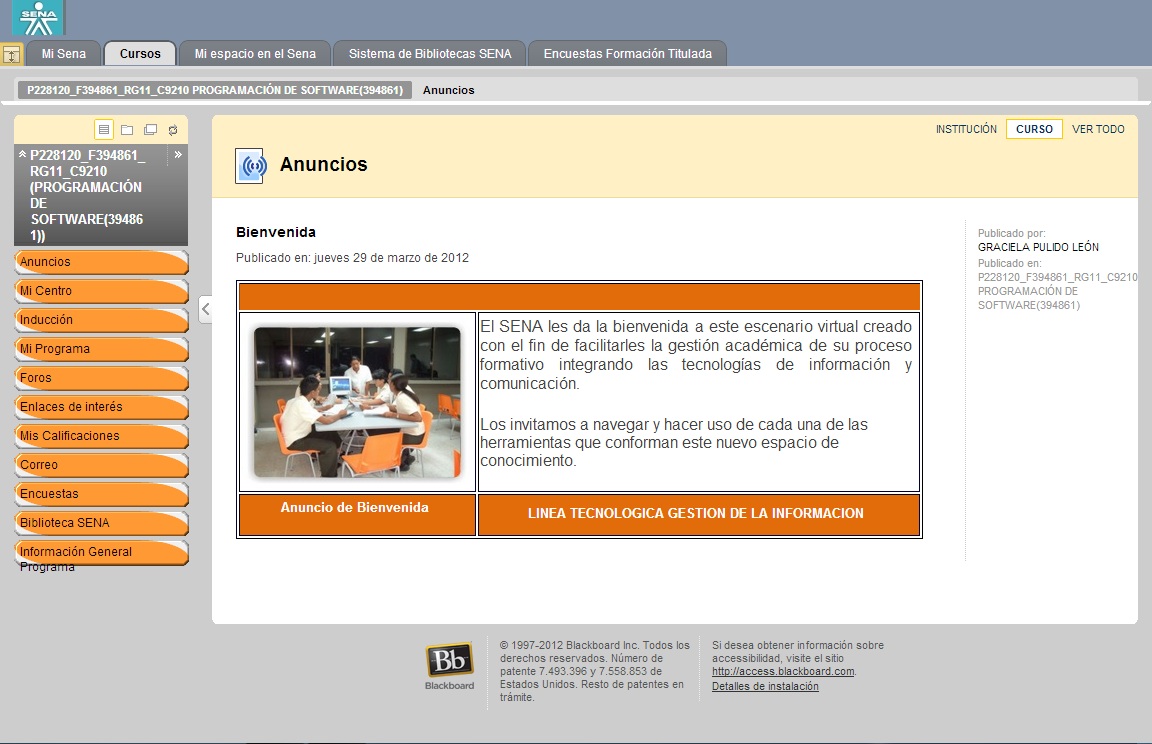Switch to the Mi Sena tab
This screenshot has width=1152, height=744.
click(x=63, y=53)
